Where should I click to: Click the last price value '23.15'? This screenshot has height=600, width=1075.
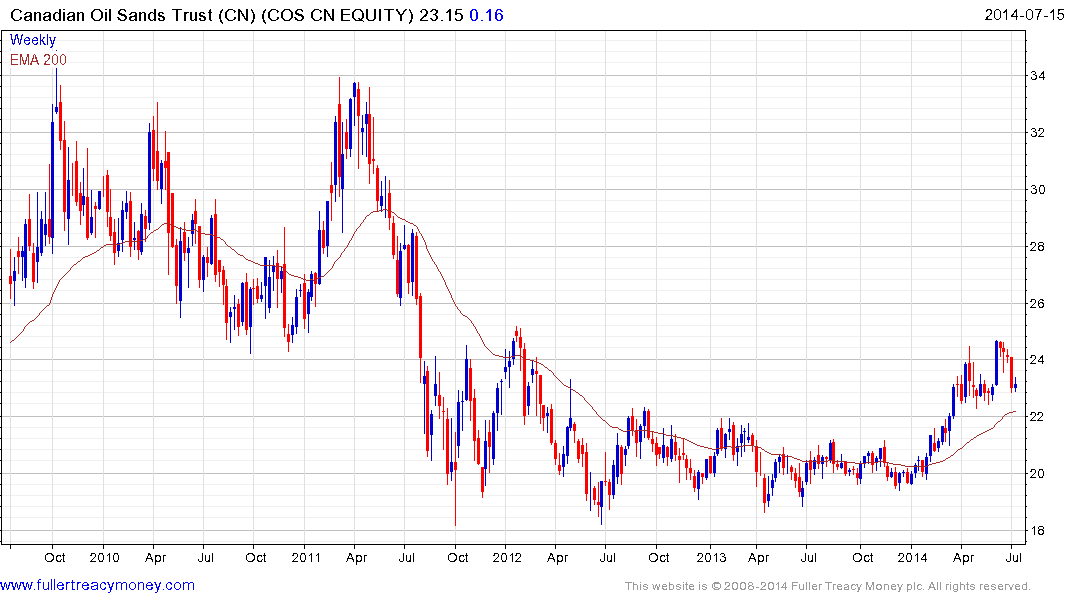[x=442, y=15]
